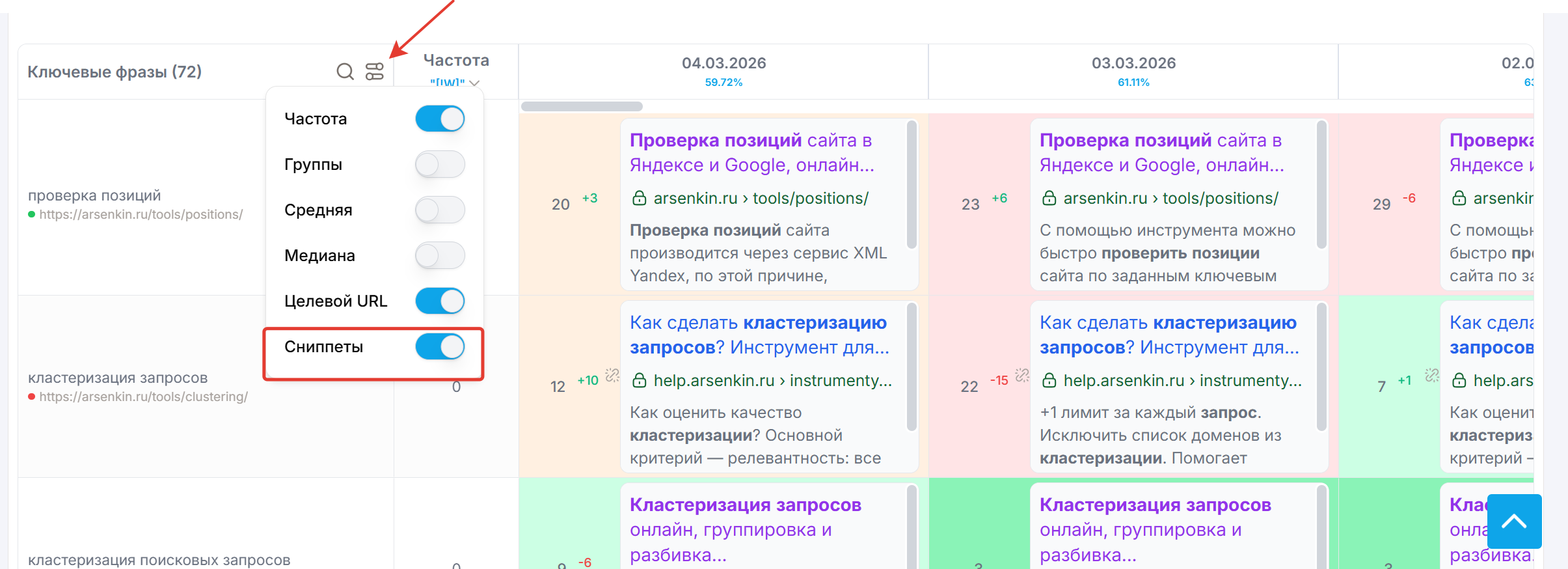Click the 04.03.2026 date column header
This screenshot has width=1568, height=569.
[x=723, y=63]
